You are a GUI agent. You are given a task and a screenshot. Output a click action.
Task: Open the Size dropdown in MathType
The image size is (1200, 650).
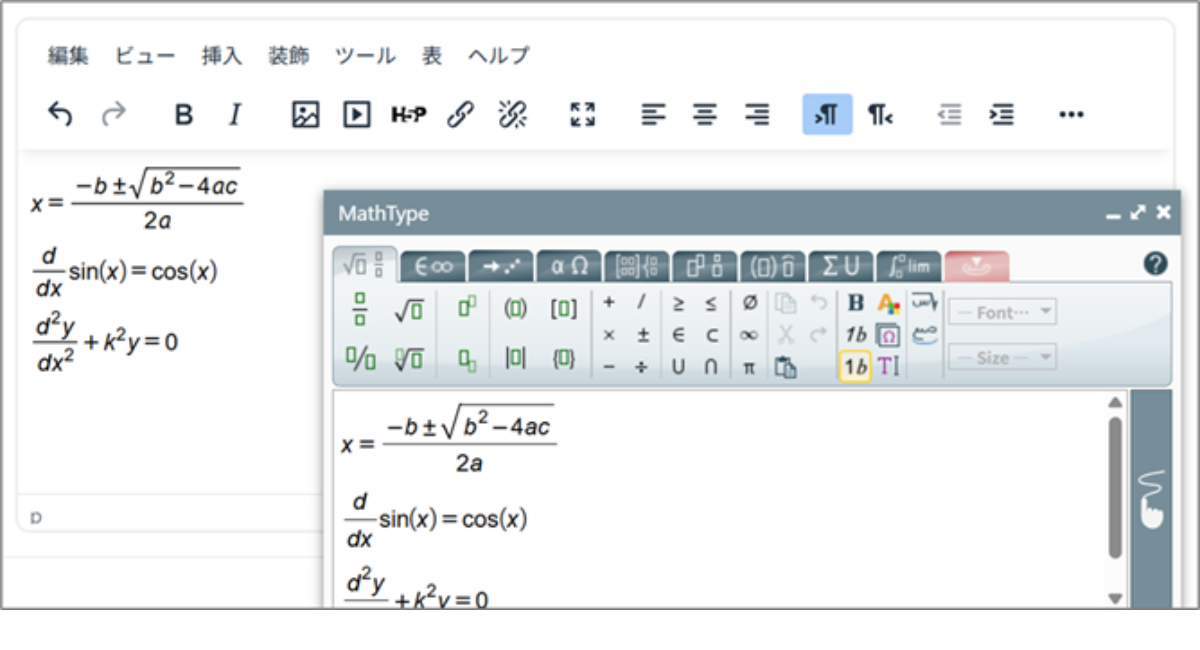pos(1001,356)
